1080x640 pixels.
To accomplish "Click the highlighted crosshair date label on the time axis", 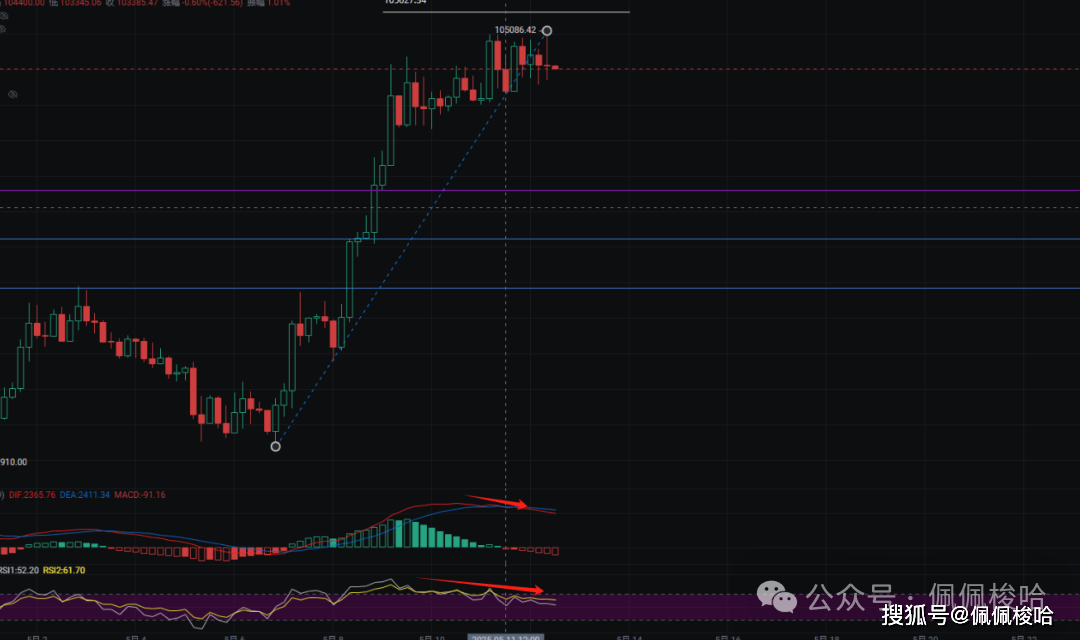I will (506, 637).
